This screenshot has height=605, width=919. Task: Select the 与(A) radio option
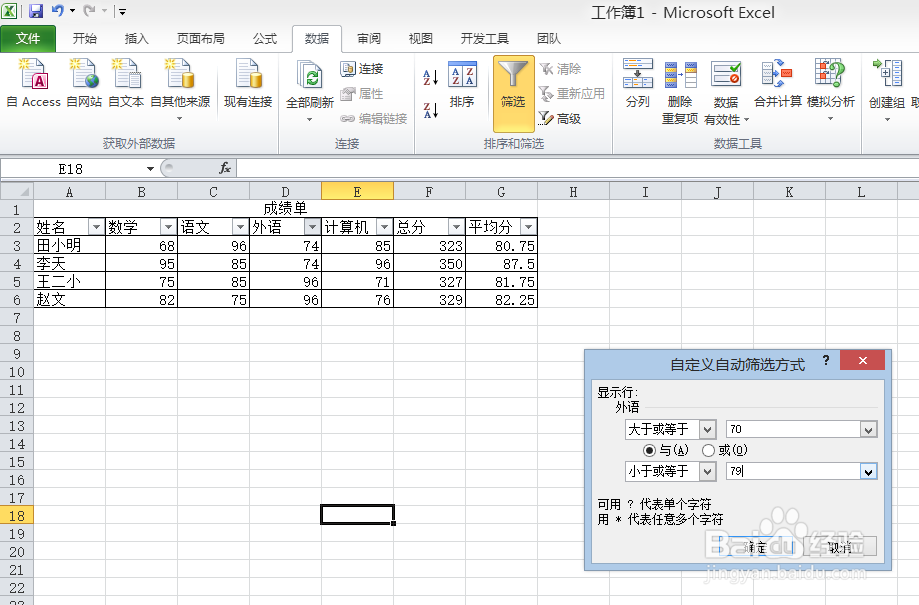(x=649, y=450)
